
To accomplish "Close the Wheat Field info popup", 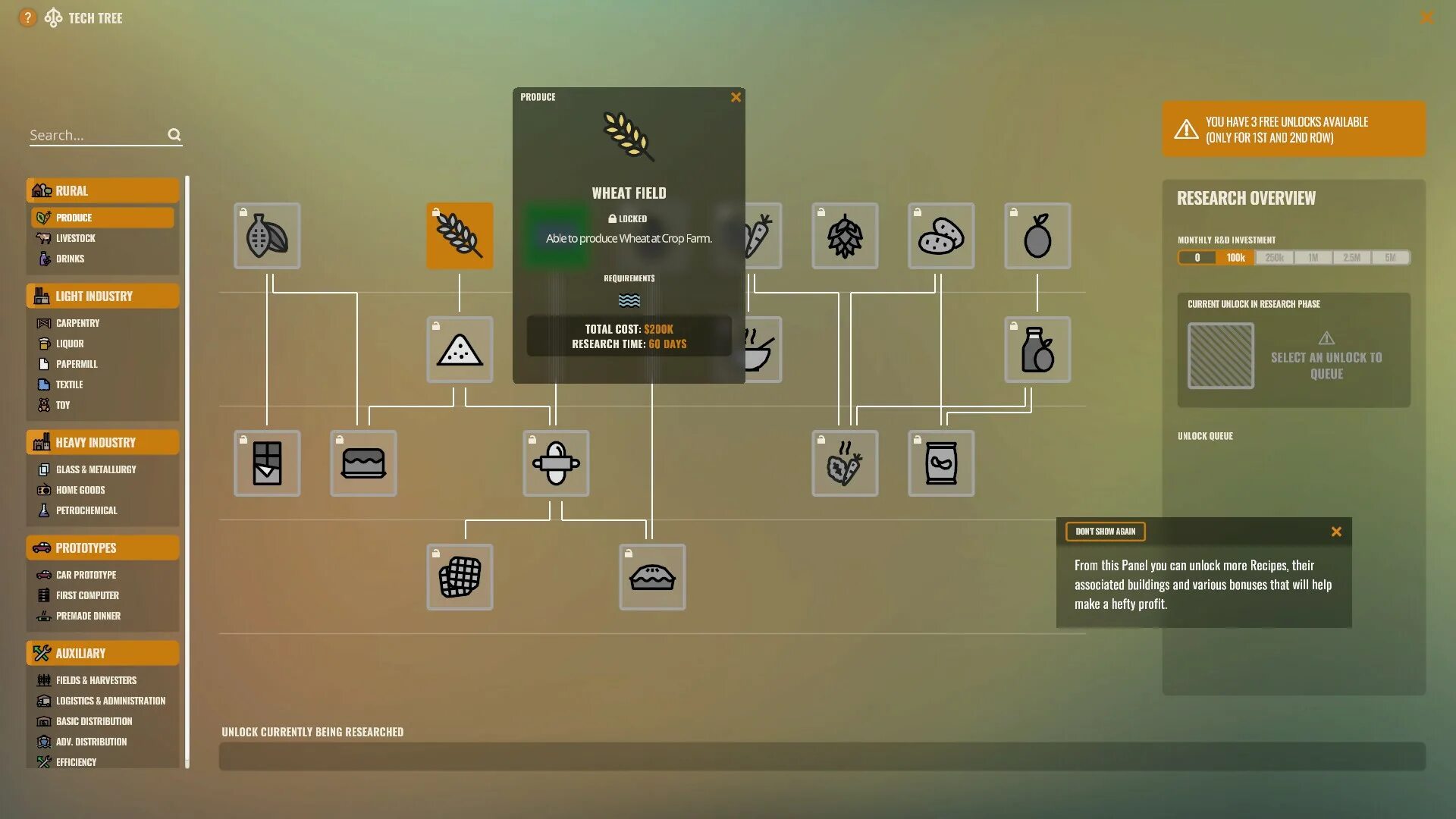I will click(735, 97).
